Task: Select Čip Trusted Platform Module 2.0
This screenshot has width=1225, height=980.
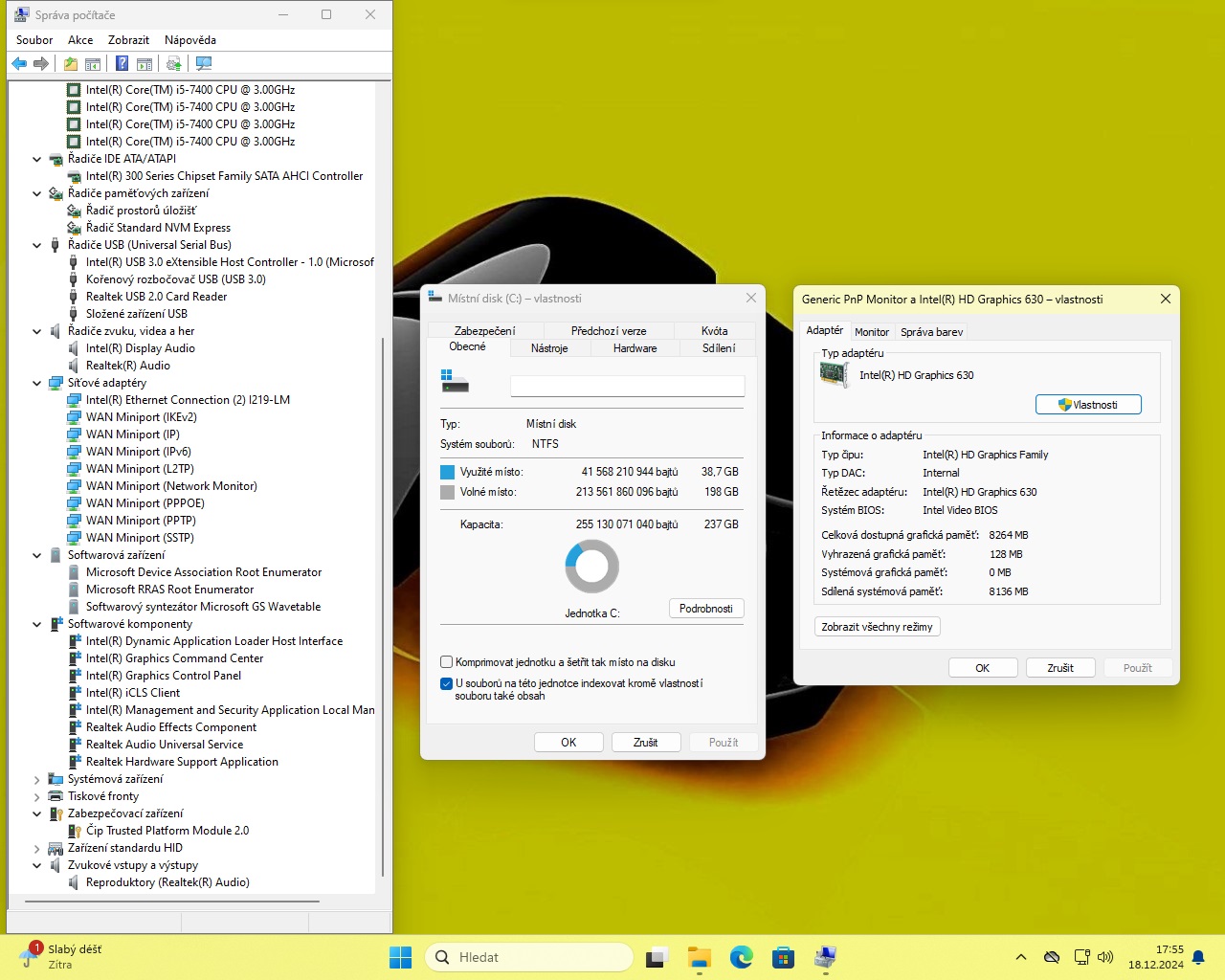Action: (167, 831)
